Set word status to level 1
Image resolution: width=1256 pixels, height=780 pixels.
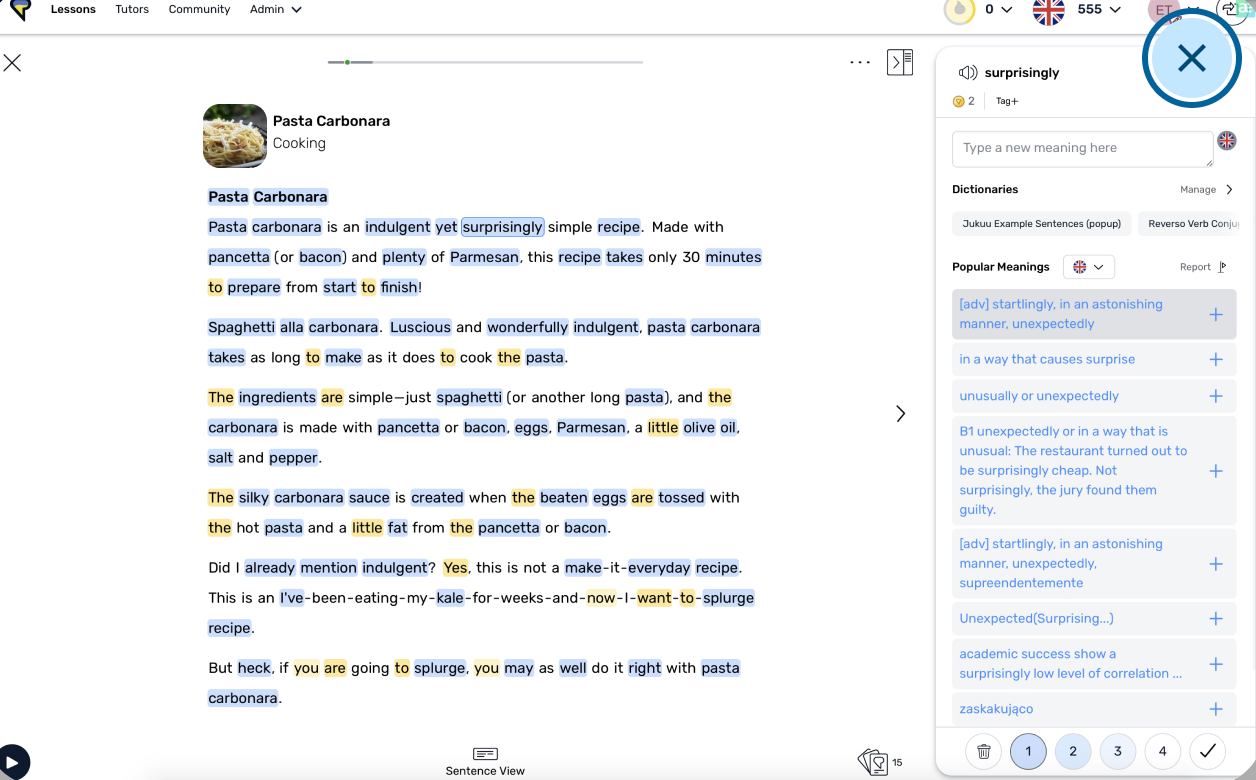coord(1028,751)
